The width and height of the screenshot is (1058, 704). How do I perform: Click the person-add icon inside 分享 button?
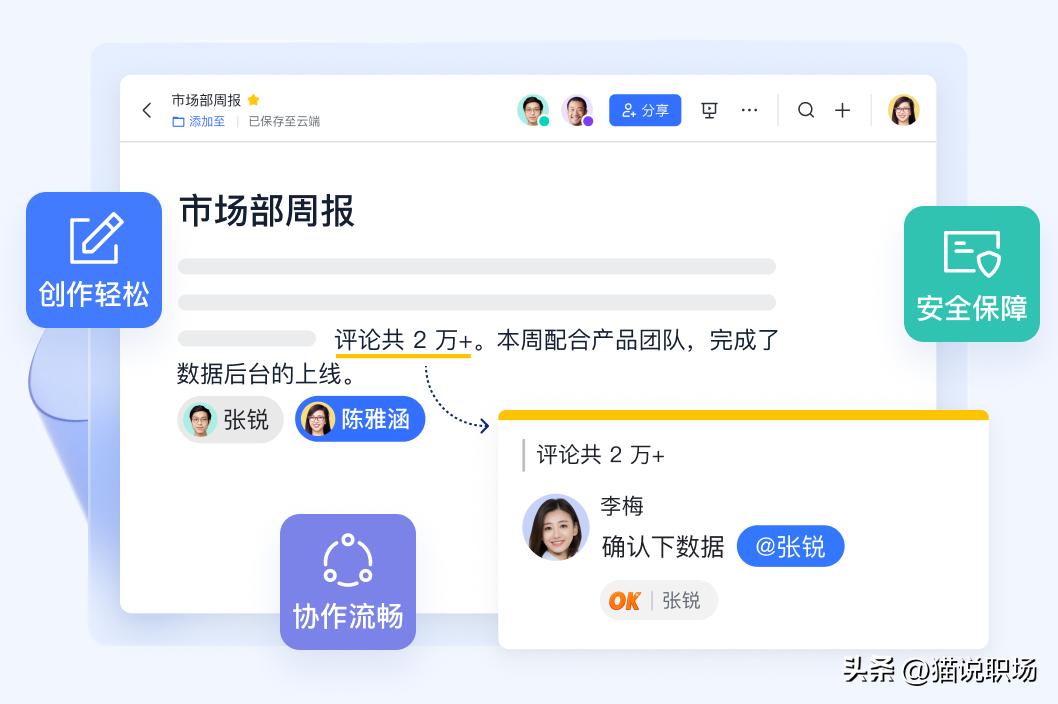[x=628, y=110]
